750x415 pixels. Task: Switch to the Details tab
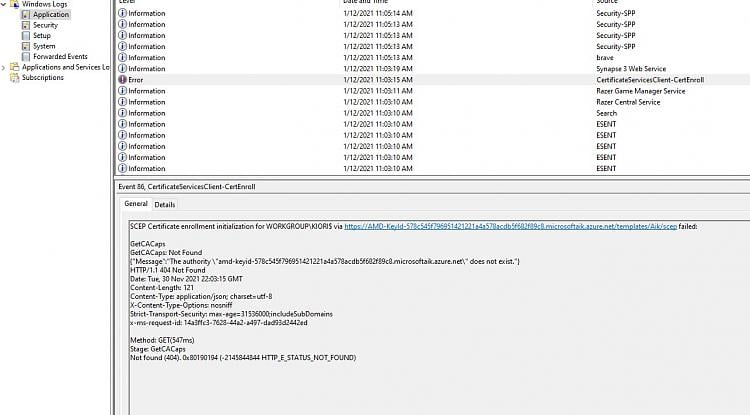(165, 205)
